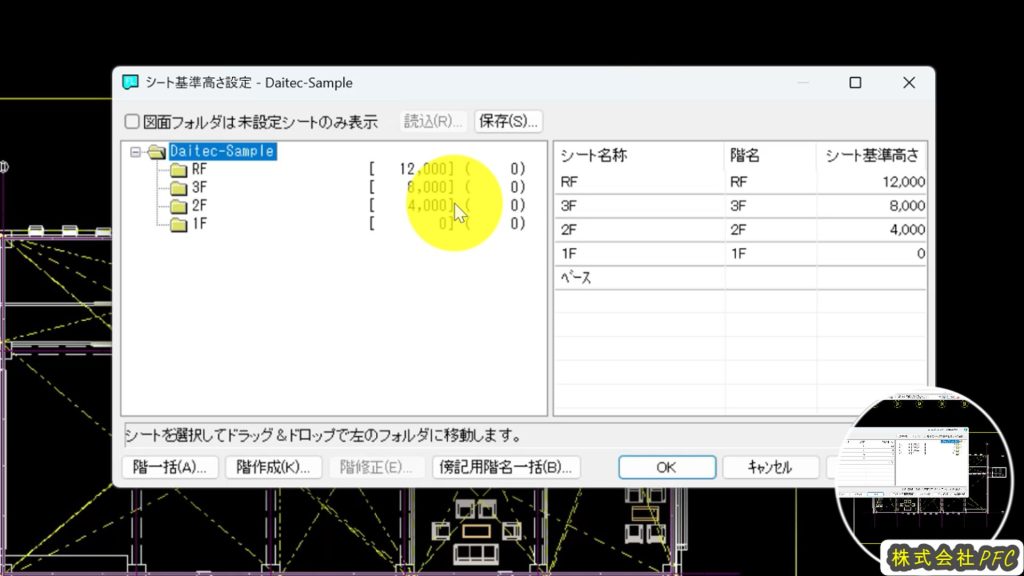1024x576 pixels.
Task: Click the Daitec-Sample root folder icon
Action: pos(157,152)
